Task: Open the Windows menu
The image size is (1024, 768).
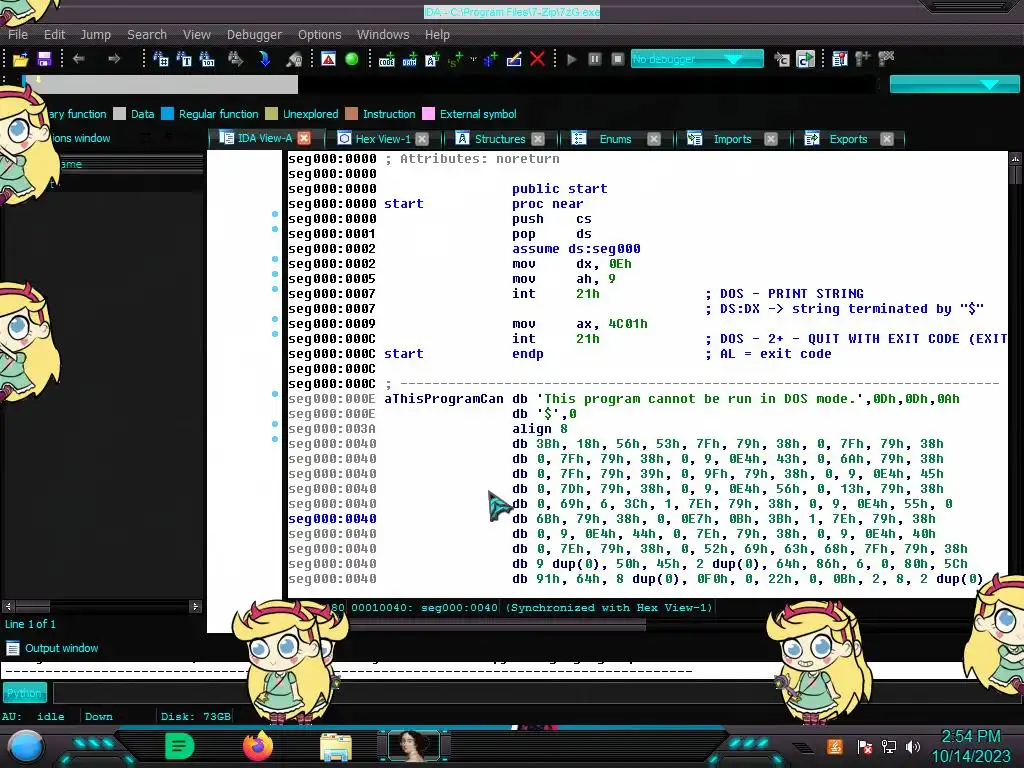Action: click(x=383, y=35)
